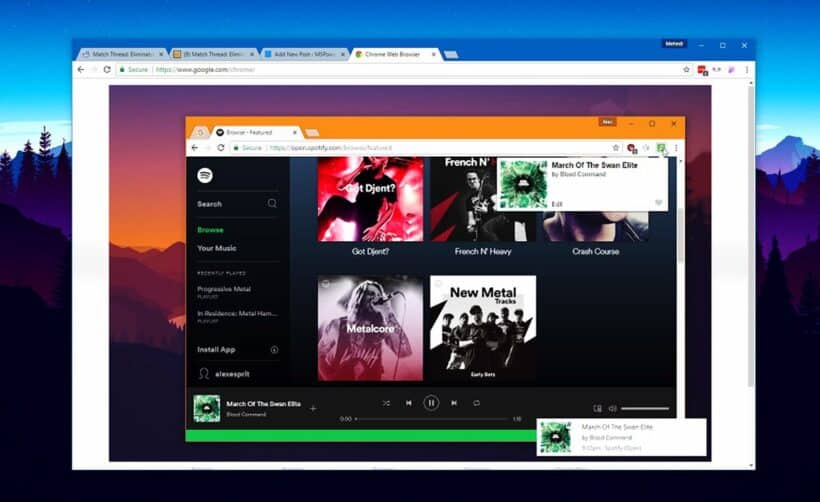820x502 pixels.
Task: Open the devices available icon
Action: tap(597, 408)
